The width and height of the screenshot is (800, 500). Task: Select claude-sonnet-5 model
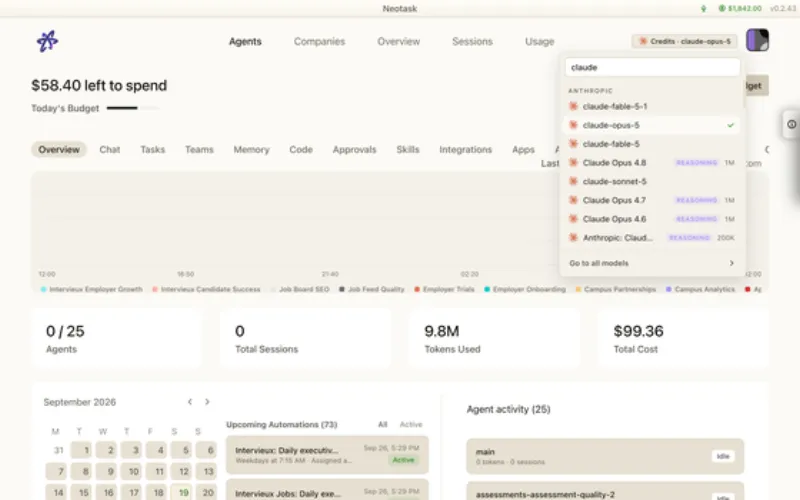tap(652, 181)
